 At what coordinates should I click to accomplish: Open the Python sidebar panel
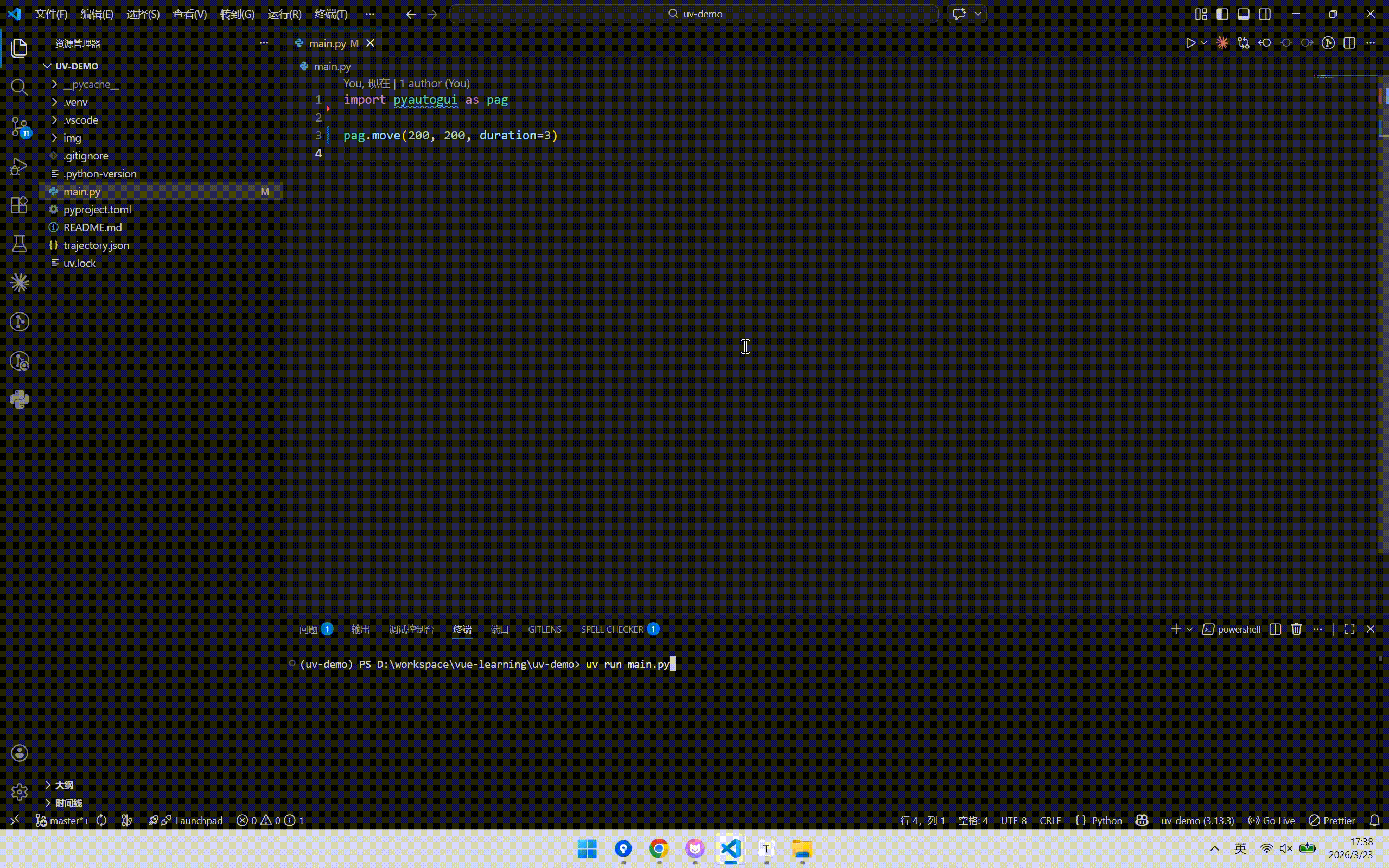pos(19,400)
